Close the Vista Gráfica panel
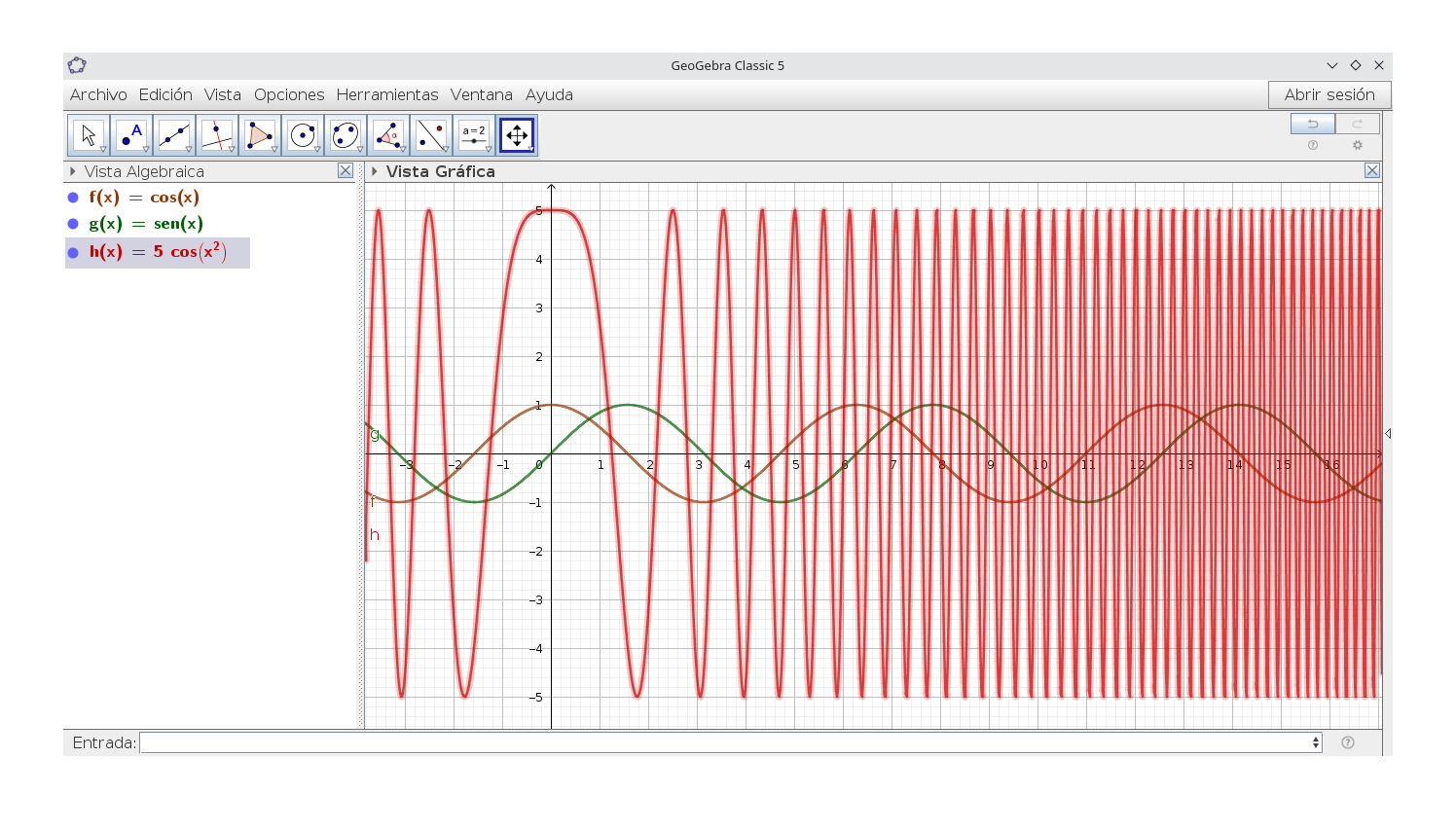The height and width of the screenshot is (831, 1456). click(1372, 170)
